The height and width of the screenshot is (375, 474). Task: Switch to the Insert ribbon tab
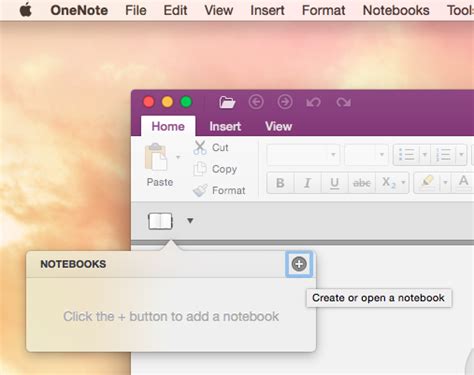(225, 126)
